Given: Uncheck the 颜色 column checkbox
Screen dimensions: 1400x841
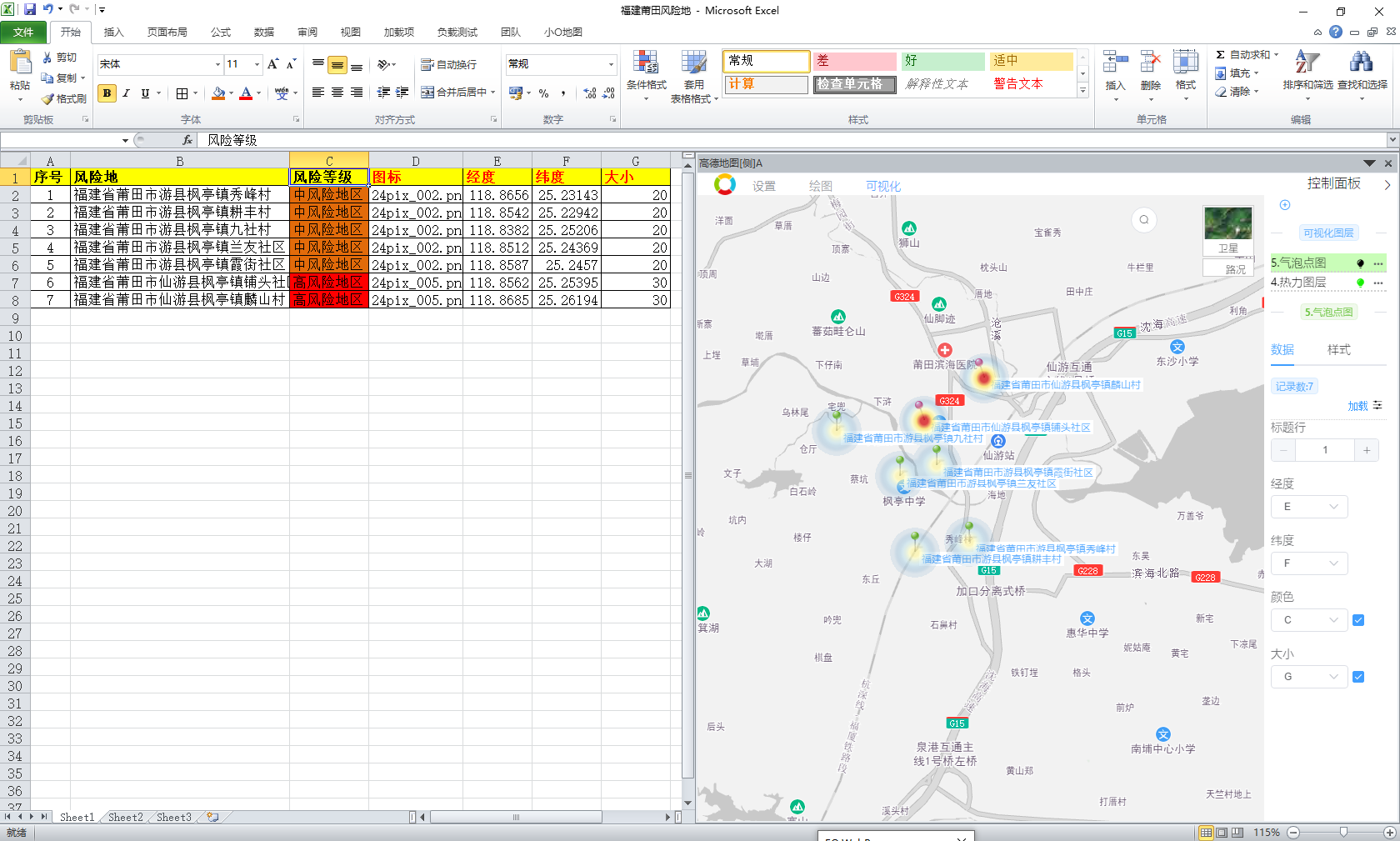Looking at the screenshot, I should coord(1358,620).
